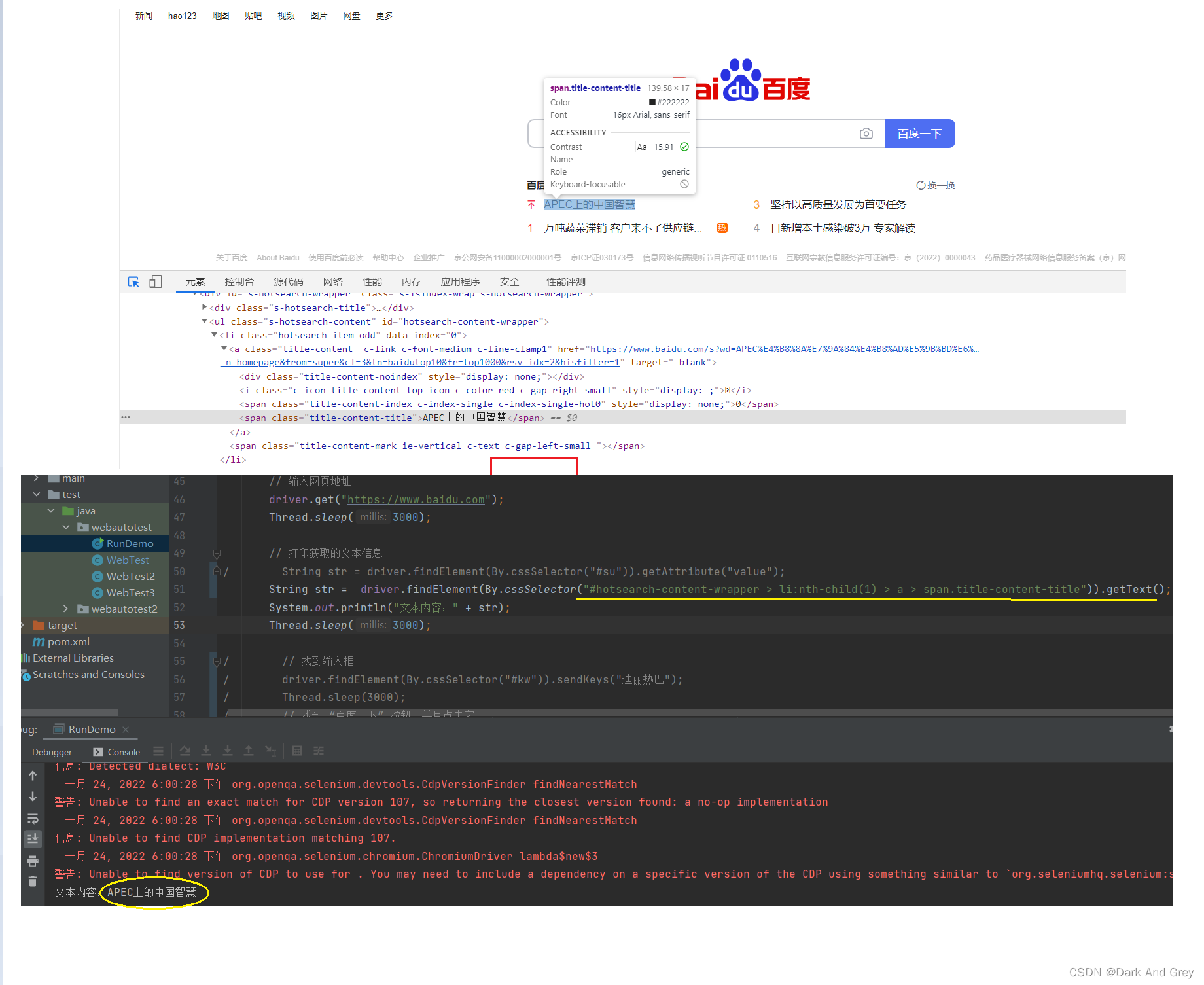Click the console scroll-up arrow icon

(33, 776)
